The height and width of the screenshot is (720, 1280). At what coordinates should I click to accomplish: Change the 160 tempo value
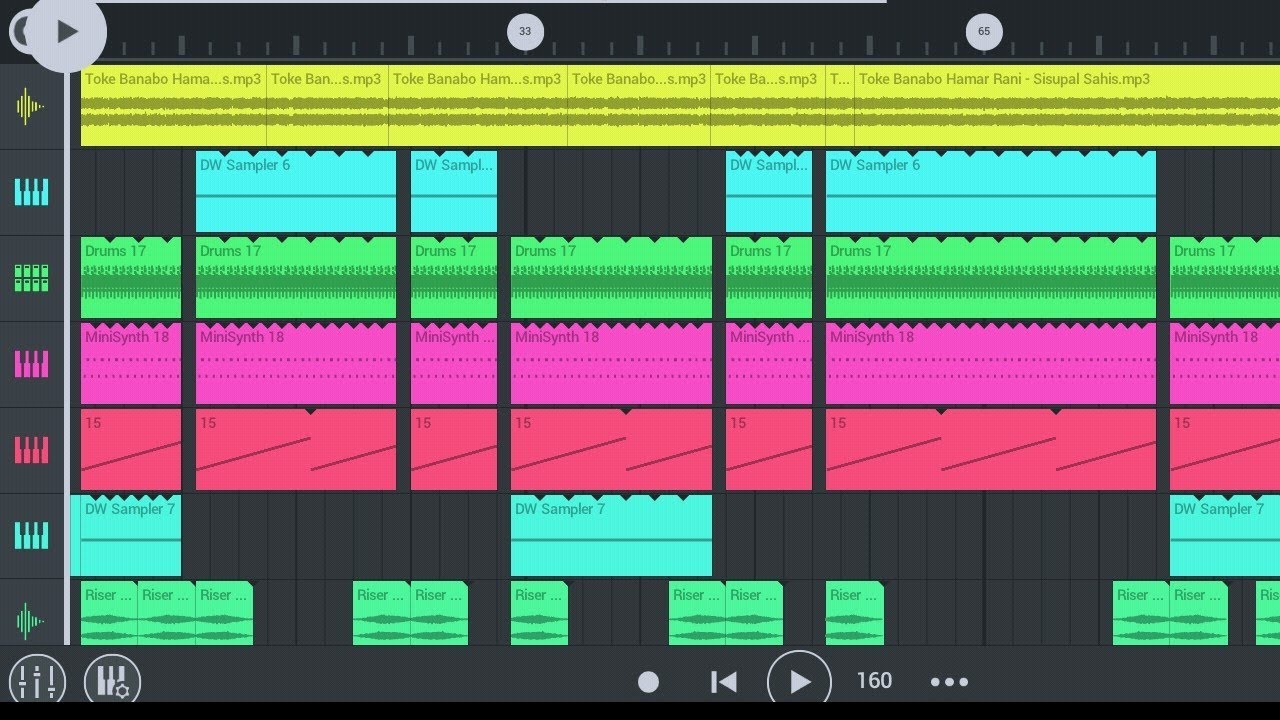[874, 681]
